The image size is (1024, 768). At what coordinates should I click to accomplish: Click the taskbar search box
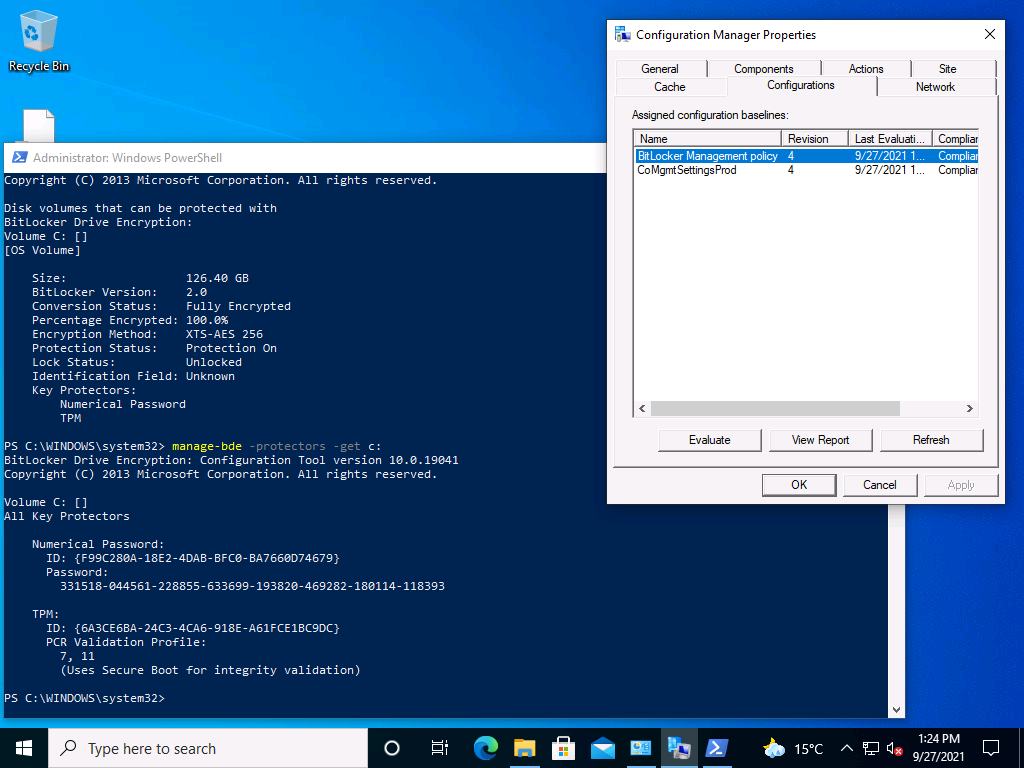[x=208, y=748]
